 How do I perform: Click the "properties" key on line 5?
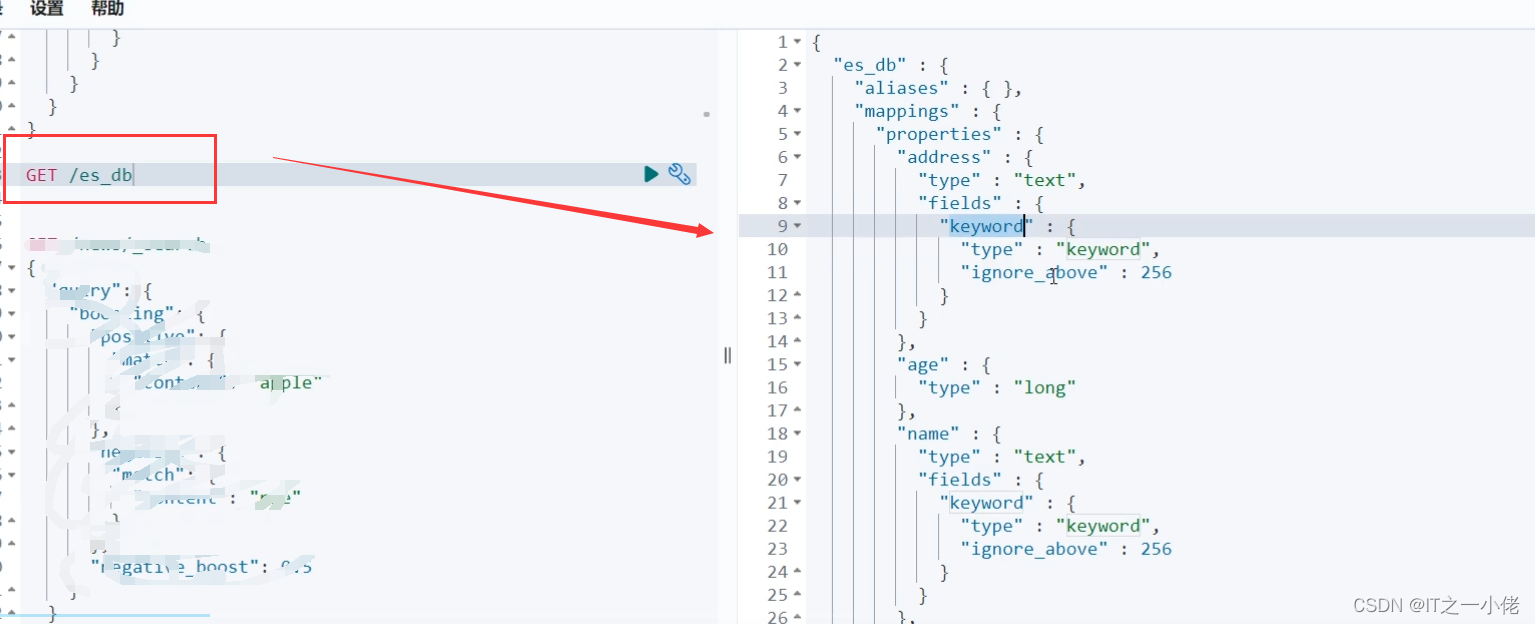tap(939, 134)
